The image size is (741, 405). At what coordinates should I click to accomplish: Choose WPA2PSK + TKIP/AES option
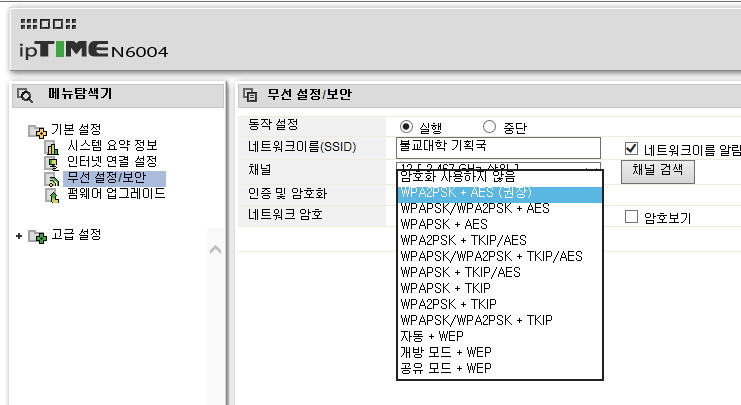point(500,241)
